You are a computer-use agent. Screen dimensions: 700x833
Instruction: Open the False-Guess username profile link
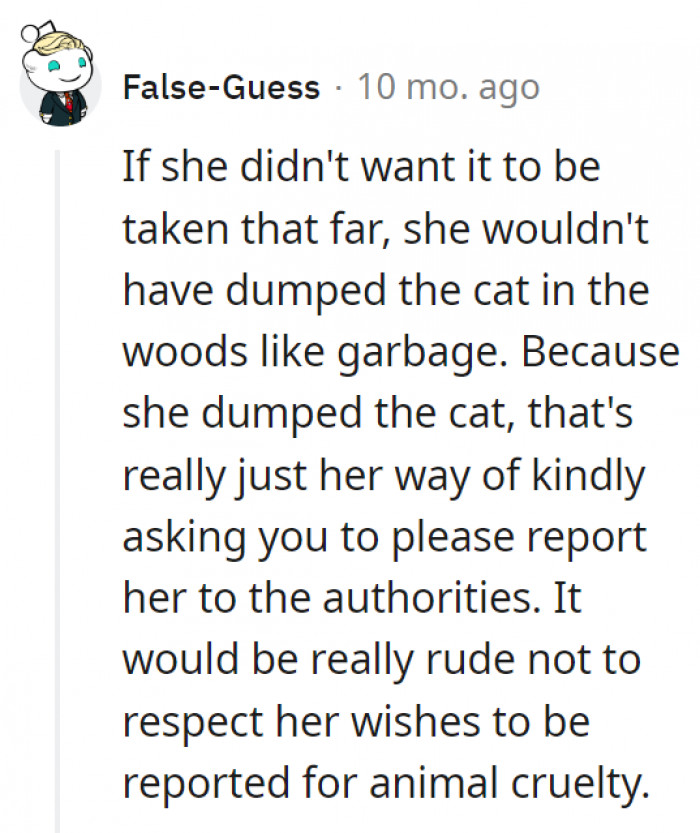click(221, 87)
